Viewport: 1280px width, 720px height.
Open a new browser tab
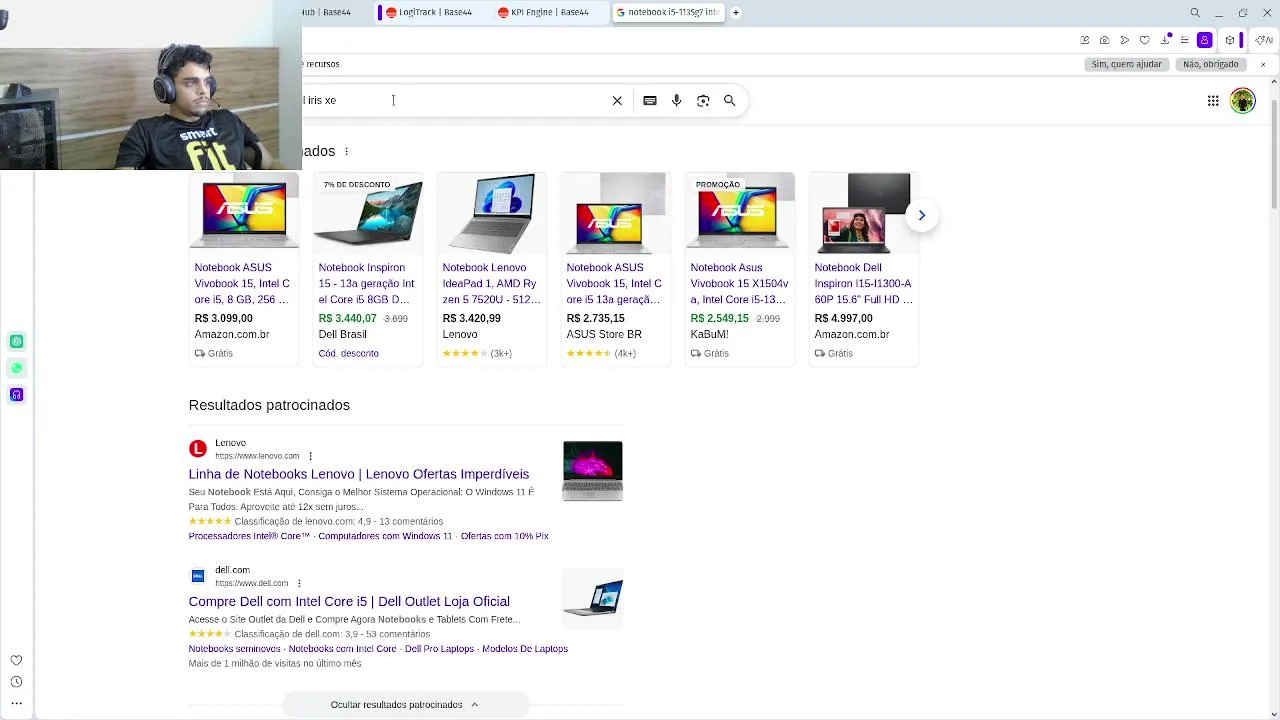tap(736, 12)
